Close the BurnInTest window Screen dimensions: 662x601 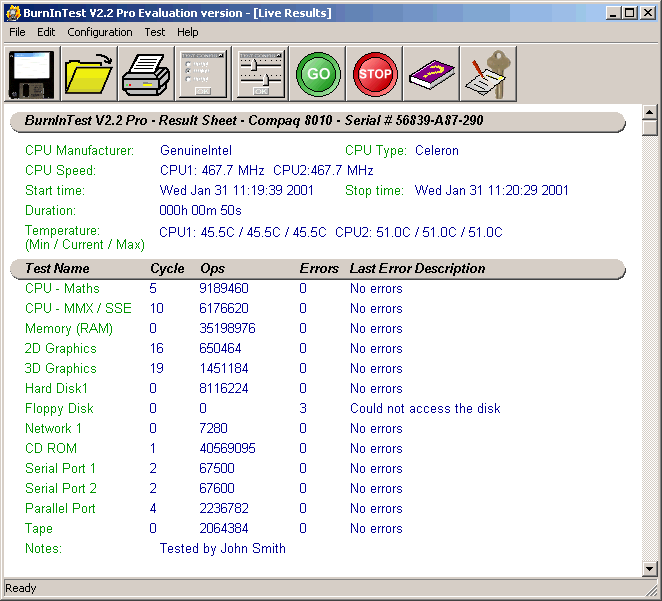647,13
